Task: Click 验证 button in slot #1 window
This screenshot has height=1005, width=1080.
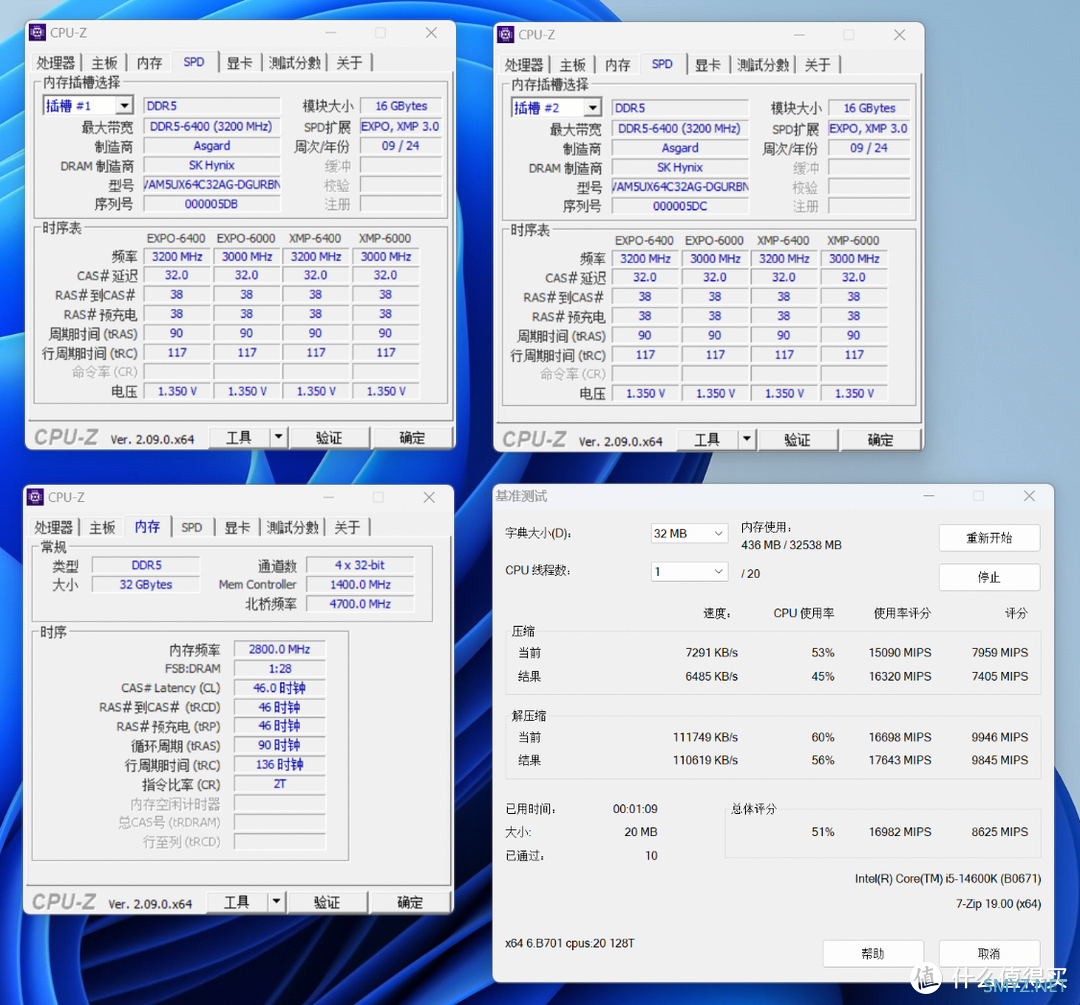Action: [329, 437]
